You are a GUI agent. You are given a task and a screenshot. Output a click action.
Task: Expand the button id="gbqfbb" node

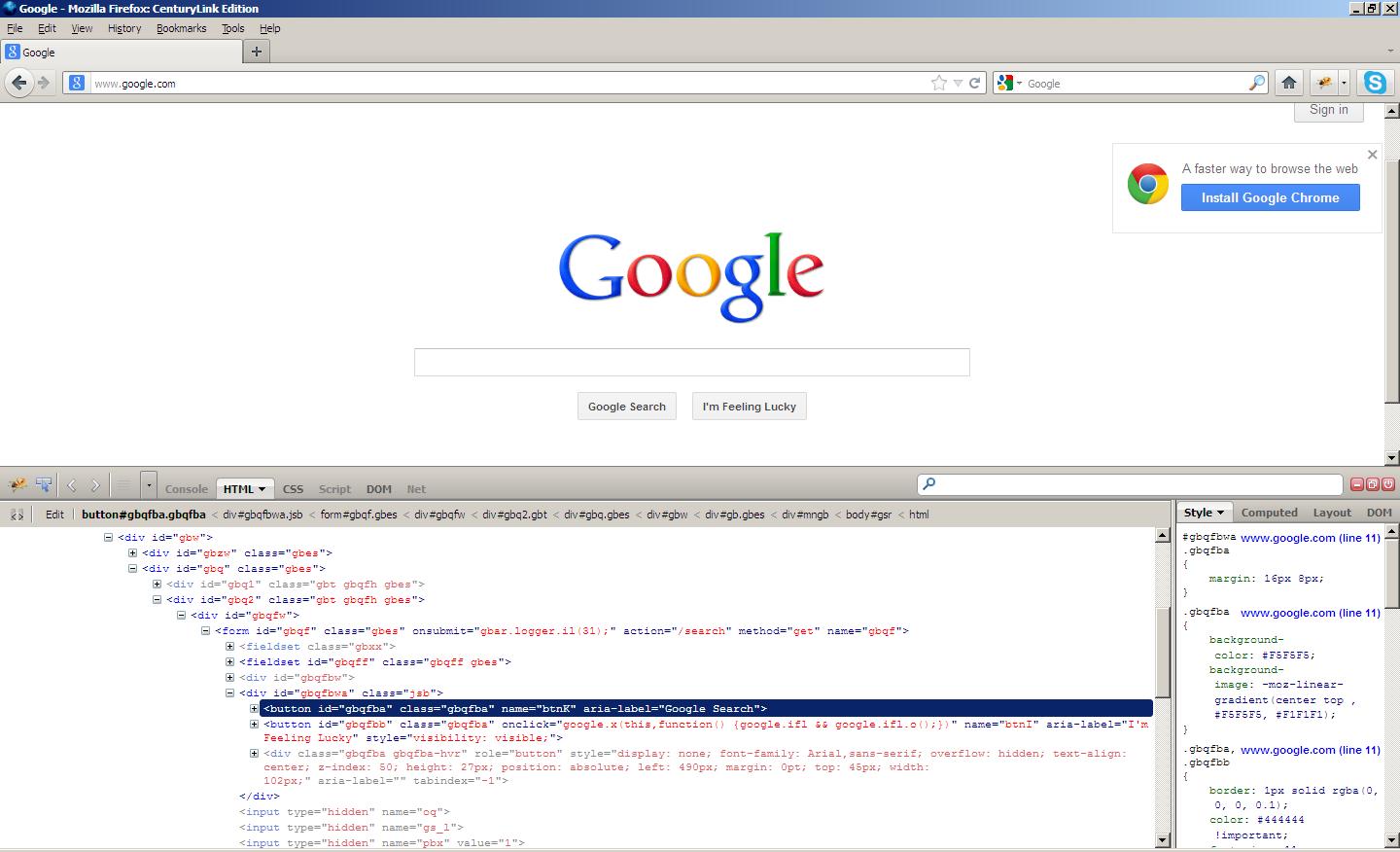(255, 724)
